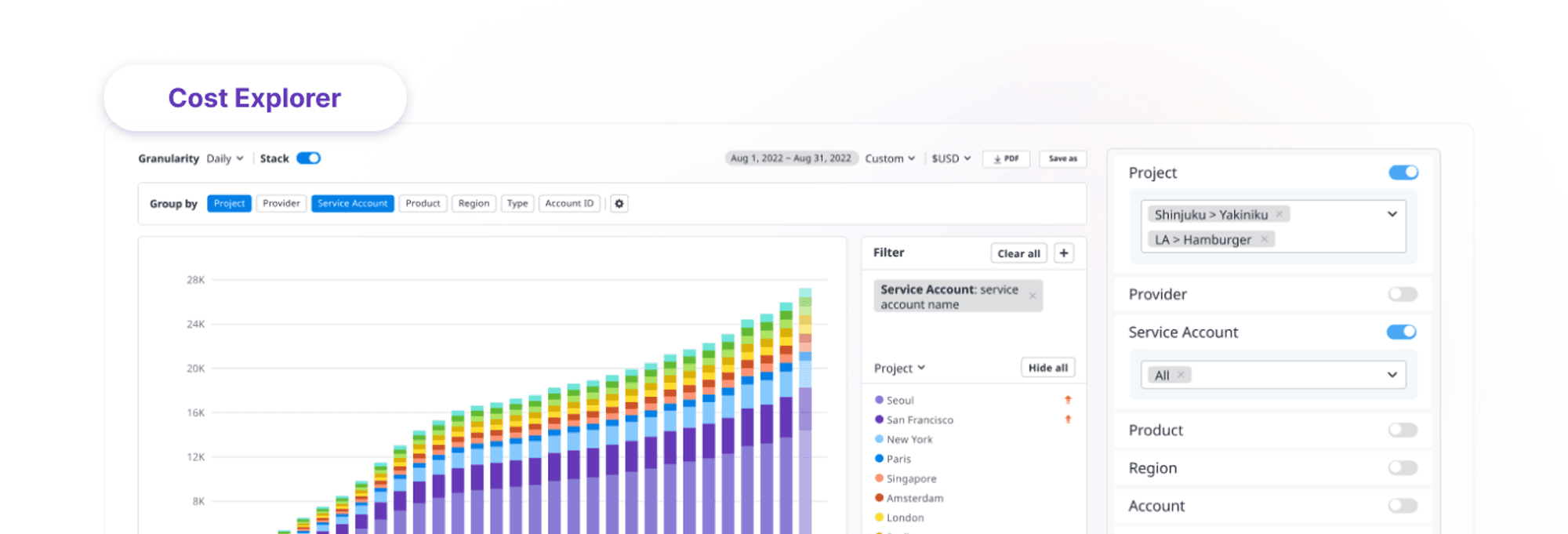Group by Region
Viewport: 1568px width, 534px height.
tap(474, 204)
